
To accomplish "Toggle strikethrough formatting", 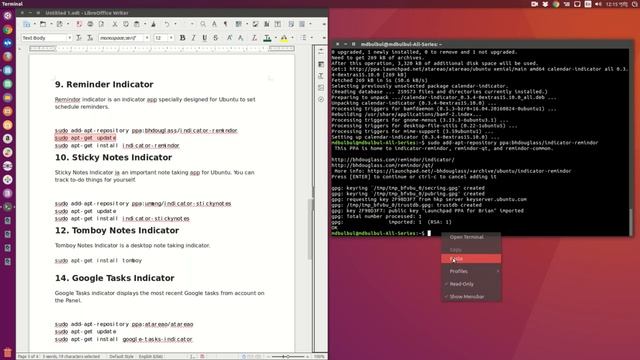I will 216,38.
